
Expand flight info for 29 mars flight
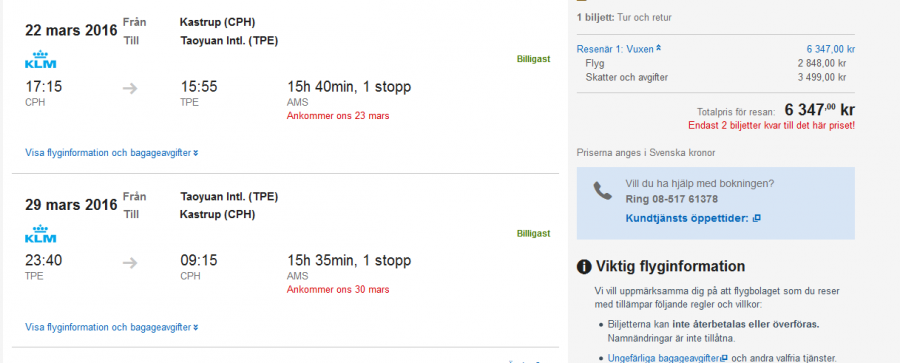112,327
